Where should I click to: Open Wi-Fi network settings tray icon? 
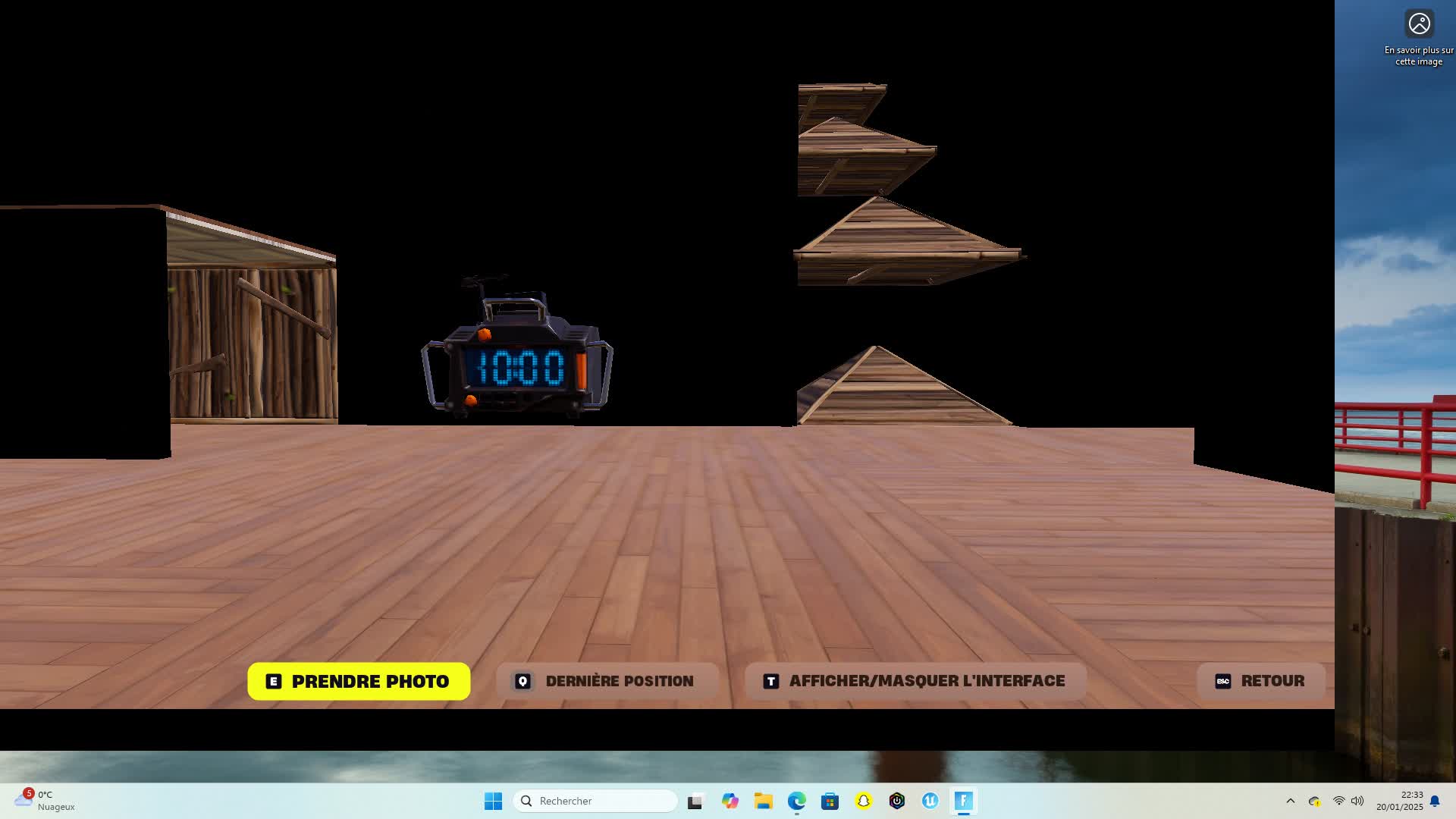1339,801
